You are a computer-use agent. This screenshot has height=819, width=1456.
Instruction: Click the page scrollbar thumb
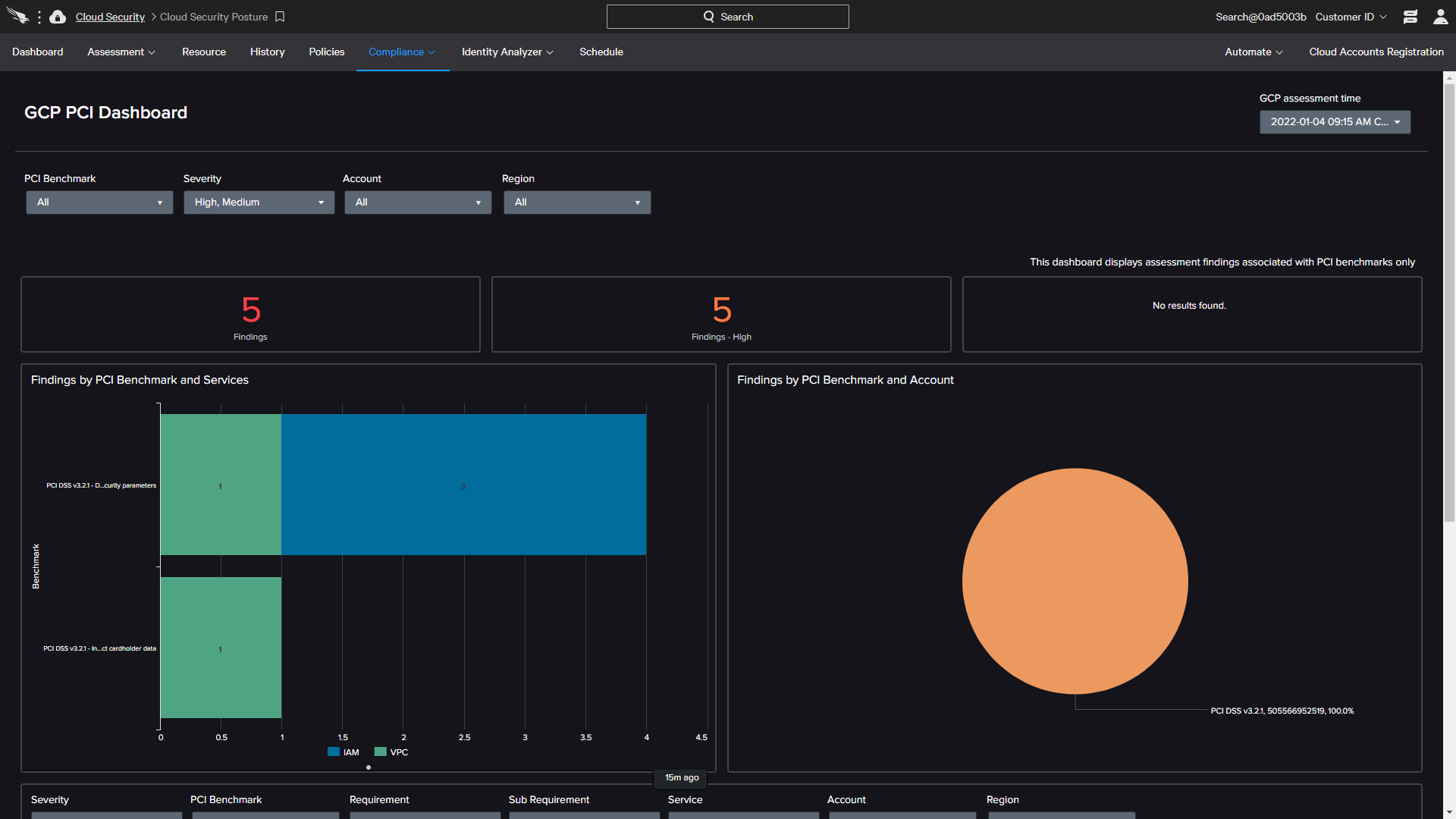click(x=1449, y=303)
